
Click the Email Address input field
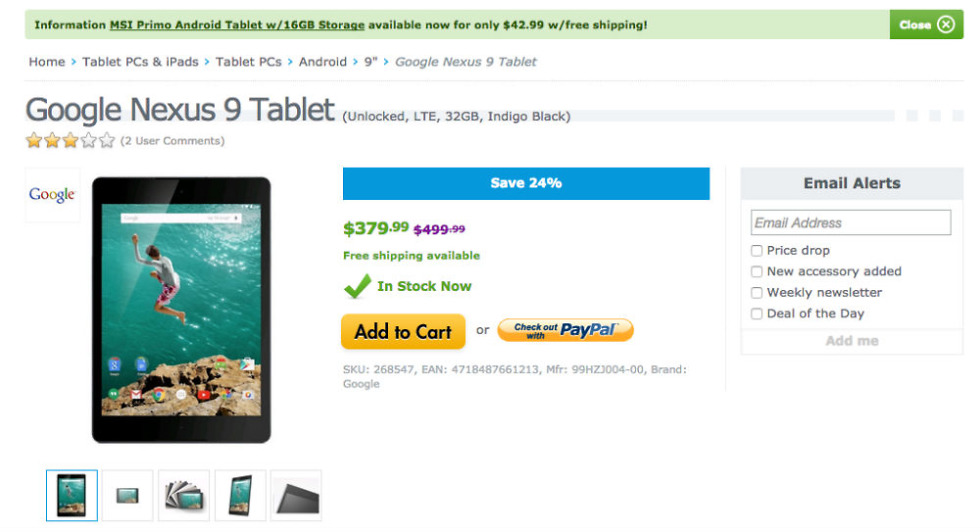pyautogui.click(x=851, y=223)
